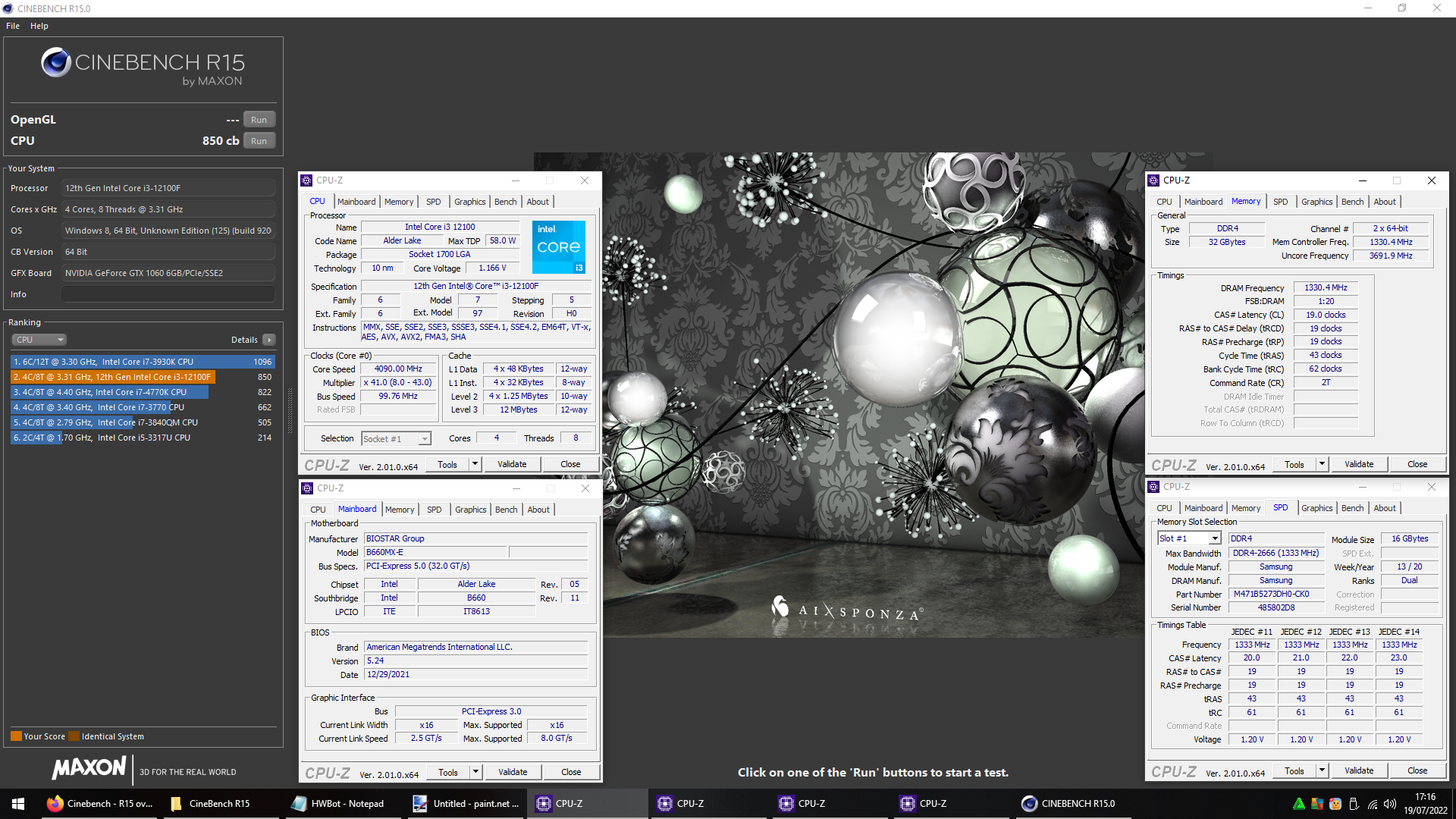
Task: Open the Cinebench File menu
Action: click(13, 26)
